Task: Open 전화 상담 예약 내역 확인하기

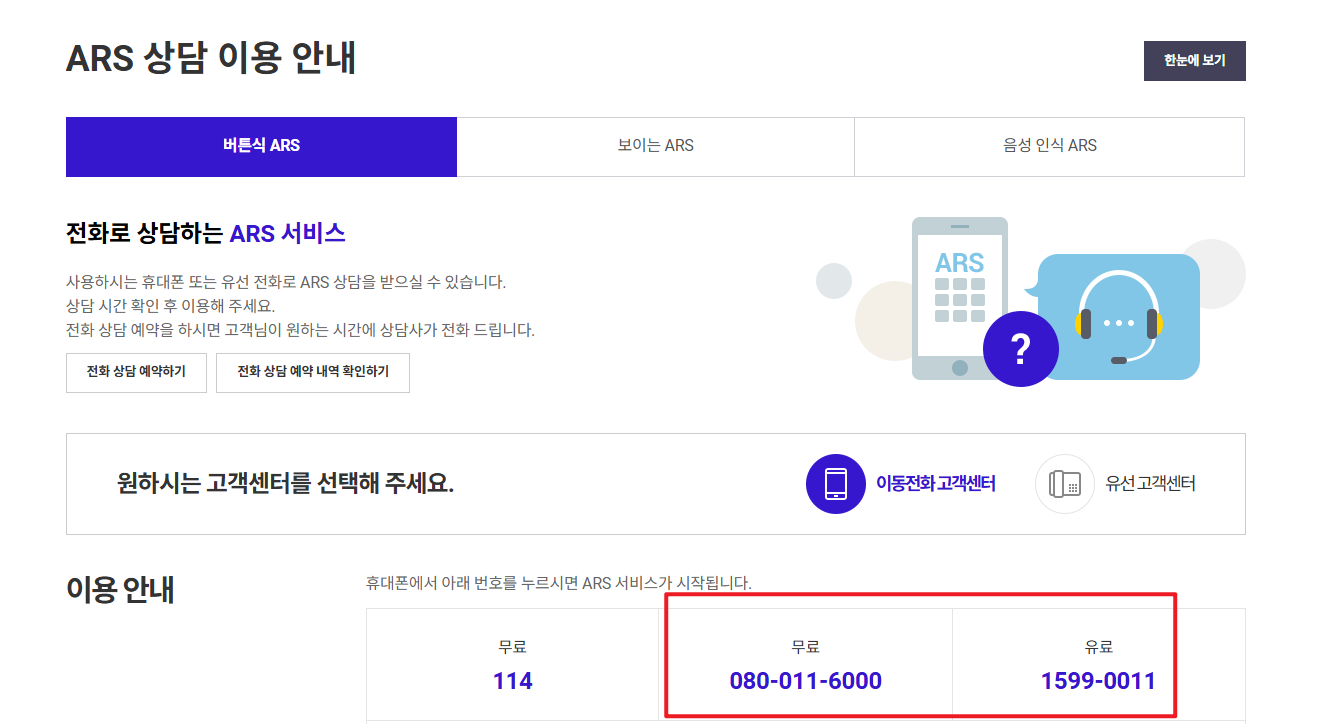Action: (313, 372)
